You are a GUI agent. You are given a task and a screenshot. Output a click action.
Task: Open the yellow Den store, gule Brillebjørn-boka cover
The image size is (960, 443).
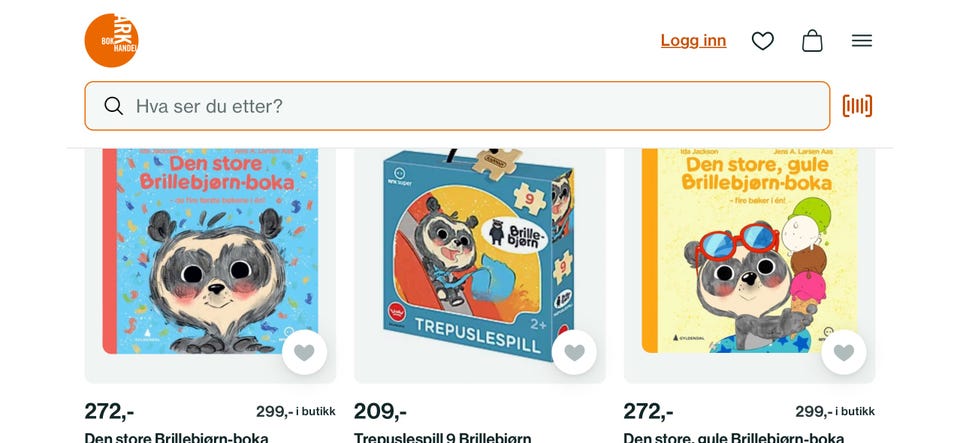[749, 250]
